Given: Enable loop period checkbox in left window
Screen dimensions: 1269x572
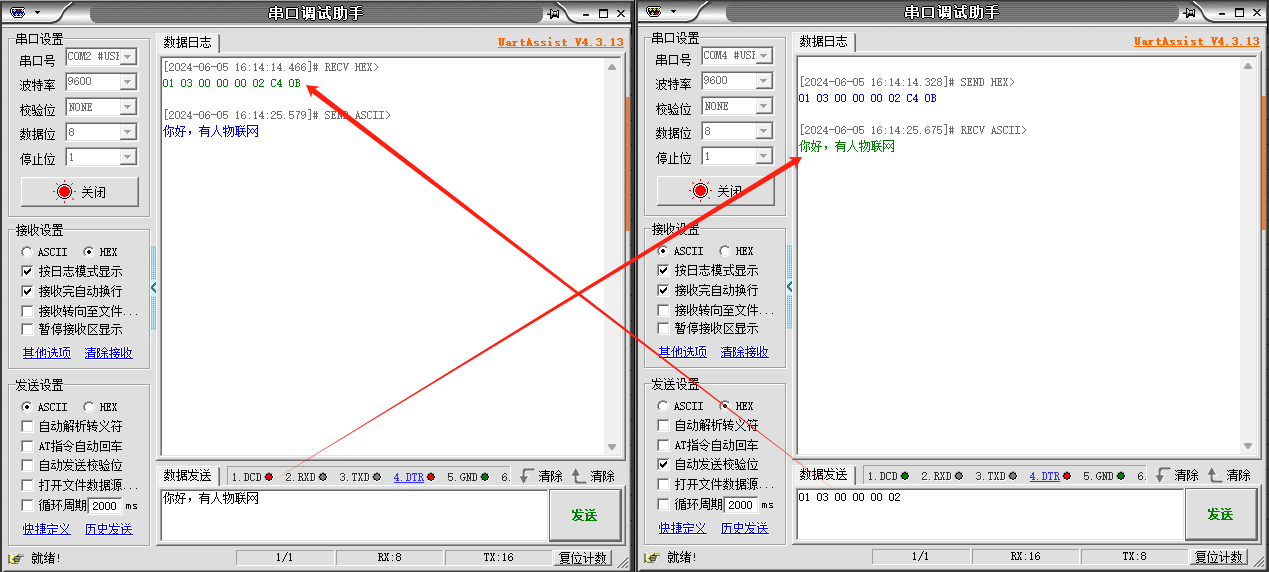Looking at the screenshot, I should (27, 505).
